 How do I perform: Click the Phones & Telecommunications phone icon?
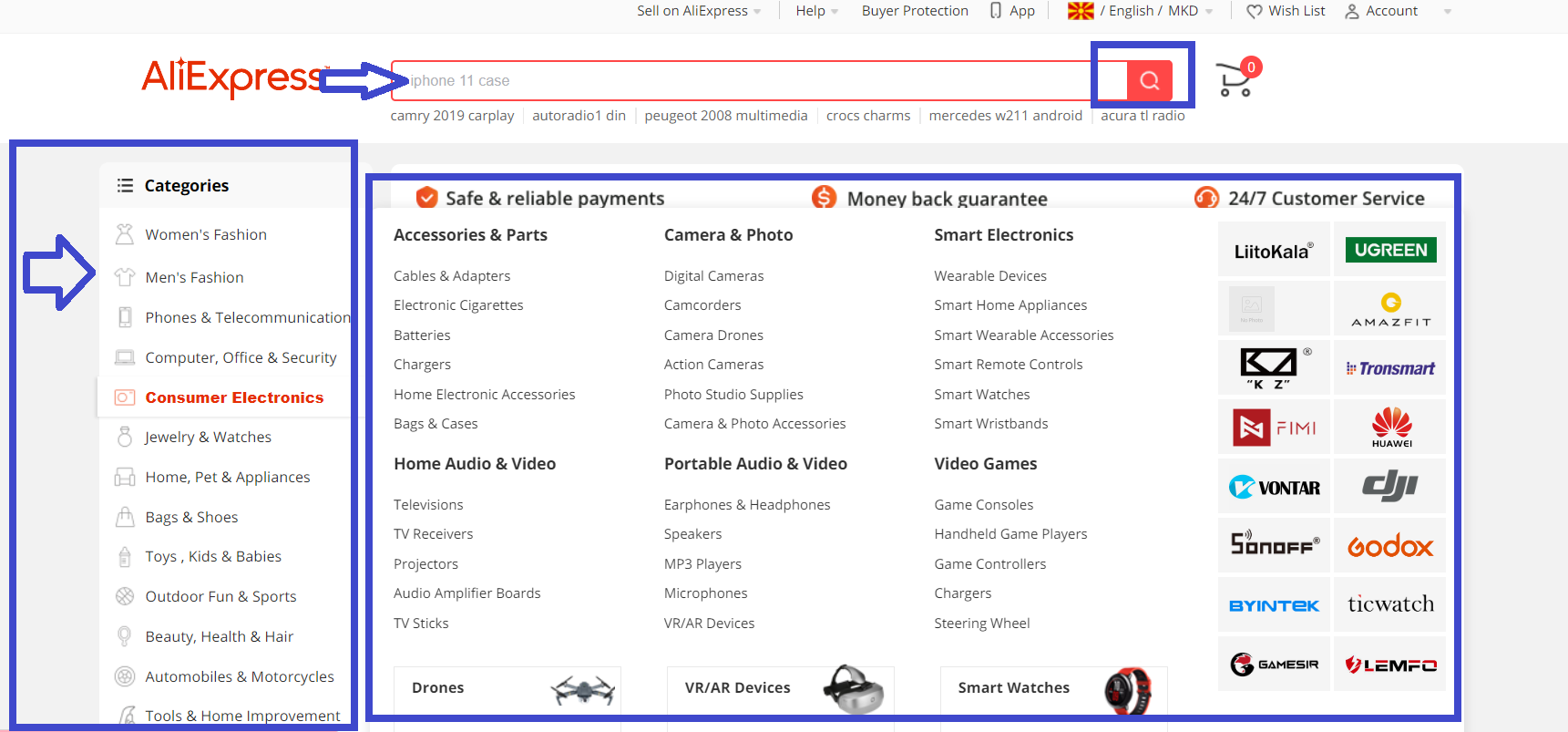[125, 317]
